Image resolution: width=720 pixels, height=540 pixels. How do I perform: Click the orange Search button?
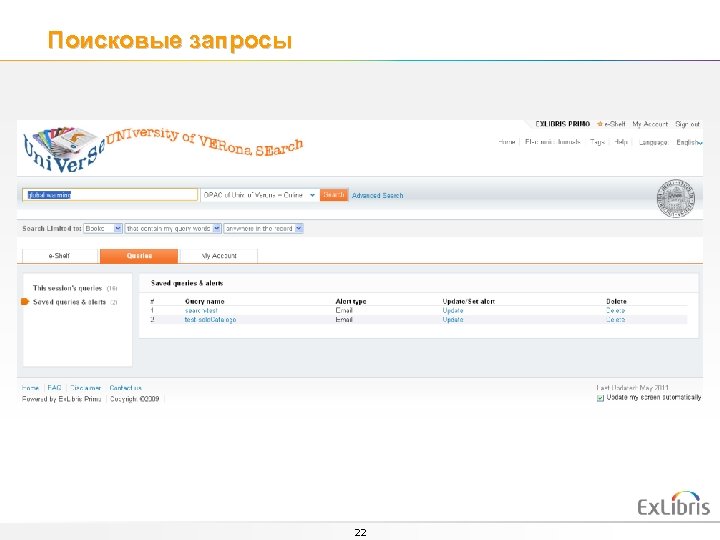click(334, 195)
